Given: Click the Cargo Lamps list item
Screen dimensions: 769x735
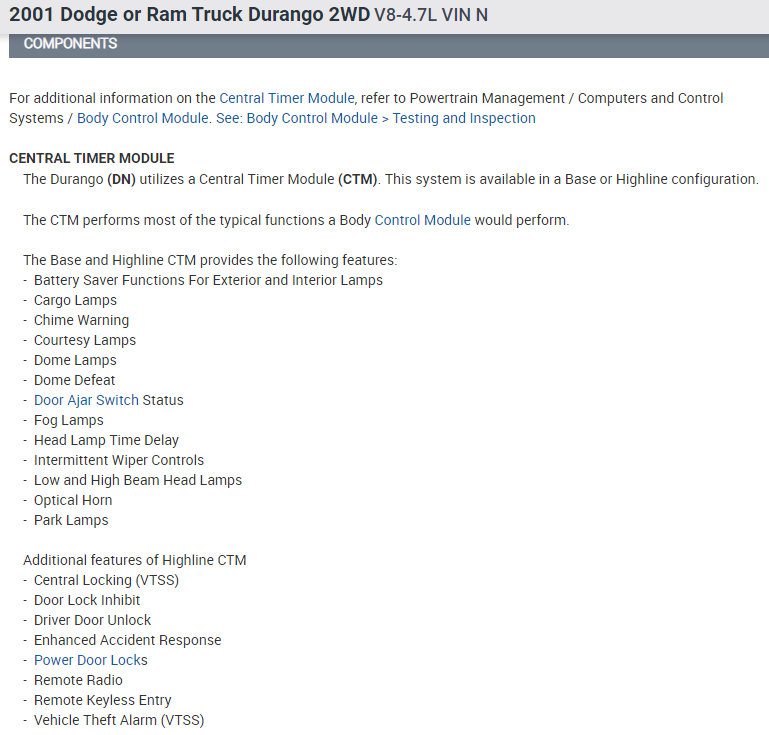Looking at the screenshot, I should (76, 300).
